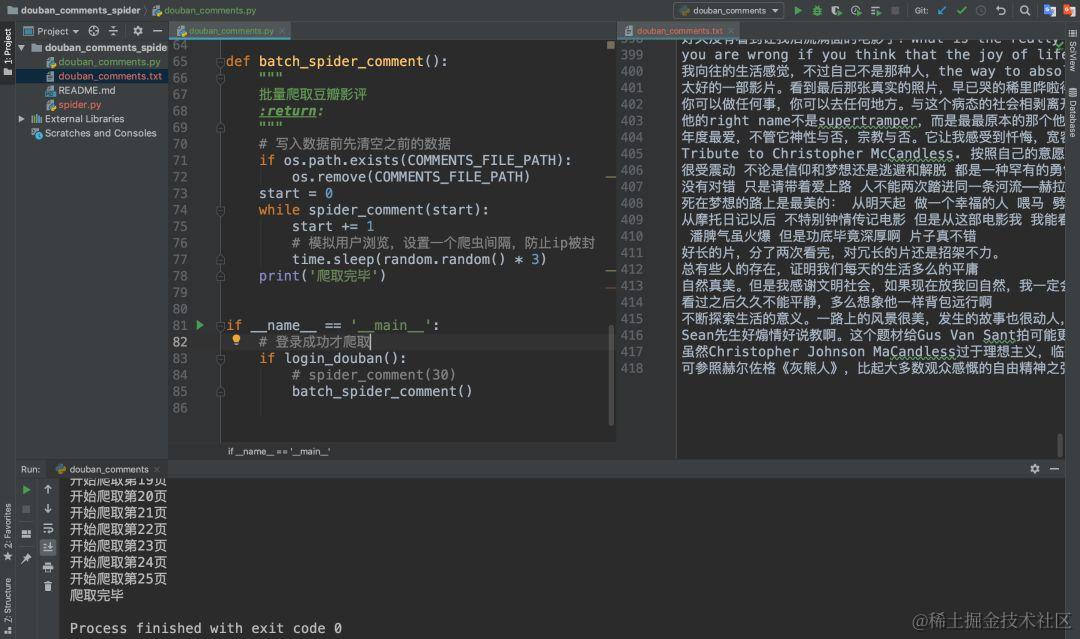The image size is (1080, 639).
Task: Hide the Run panel with minus icon
Action: [1055, 468]
